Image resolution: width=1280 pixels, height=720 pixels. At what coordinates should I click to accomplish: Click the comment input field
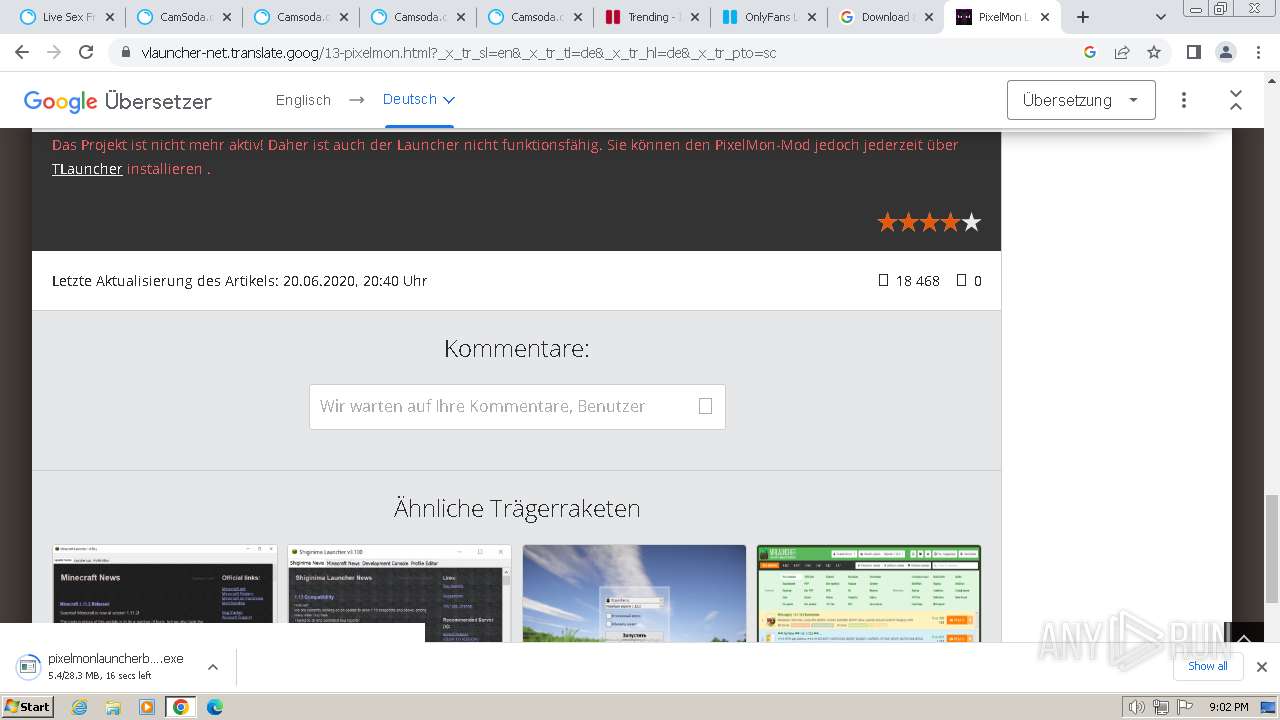(x=517, y=407)
